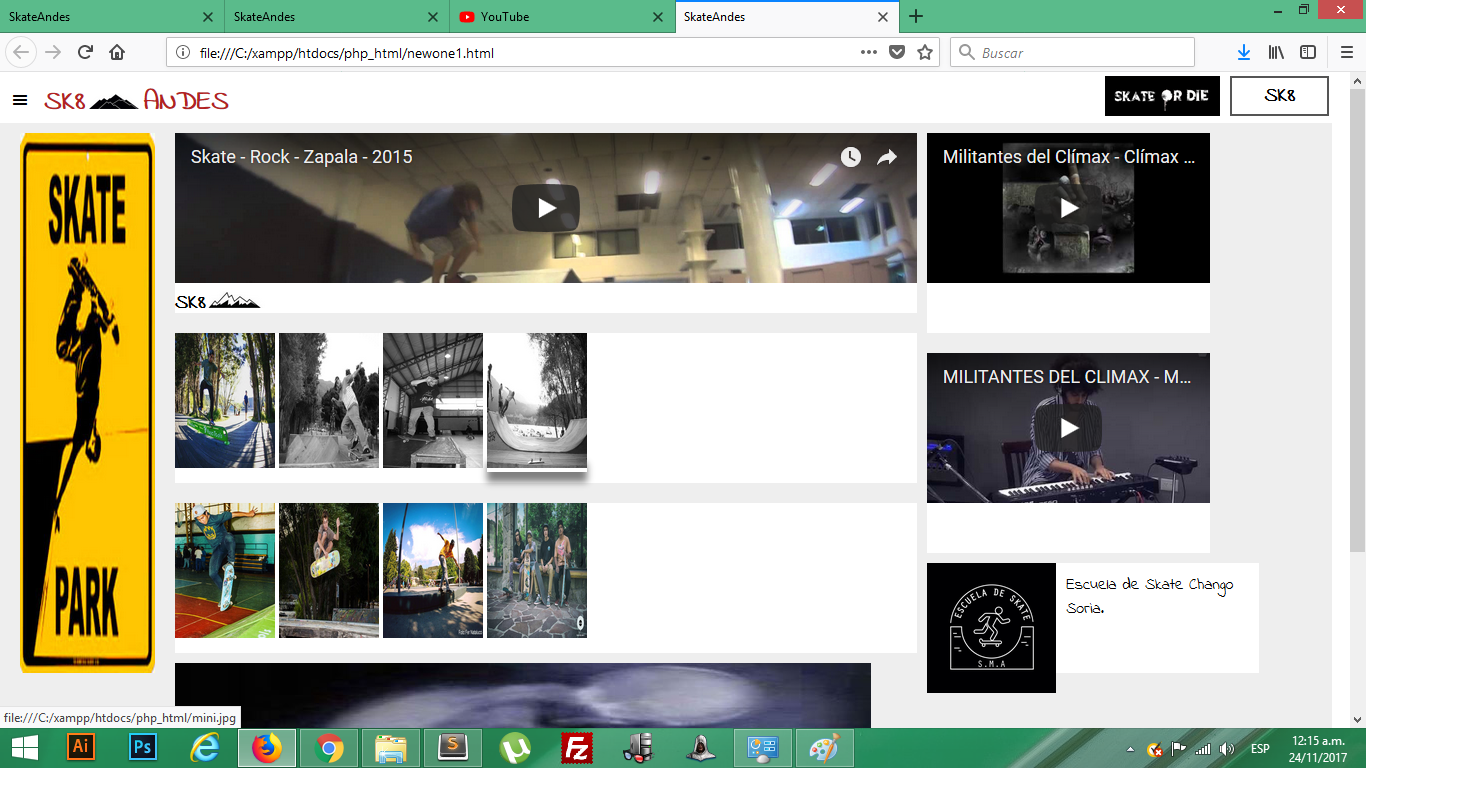1462x792 pixels.
Task: Click the Escuela de Skate S.M.A logo
Action: (x=991, y=628)
